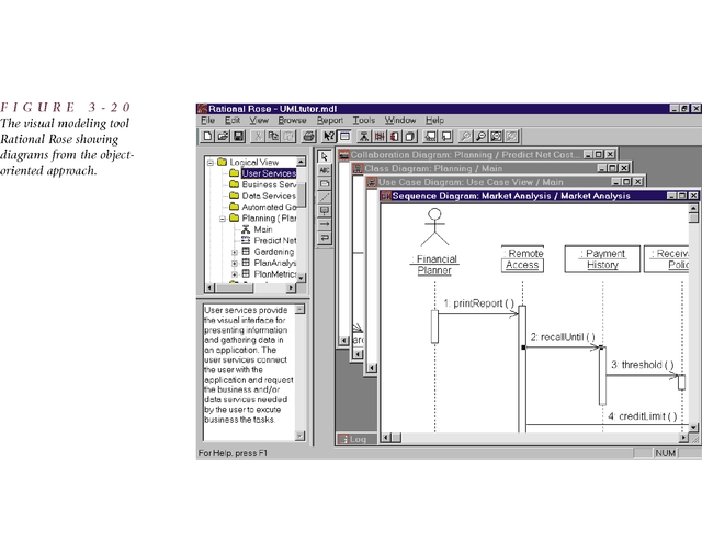Click documentation pane scroll down arrow
Screen dimensions: 720x540
tap(300, 436)
